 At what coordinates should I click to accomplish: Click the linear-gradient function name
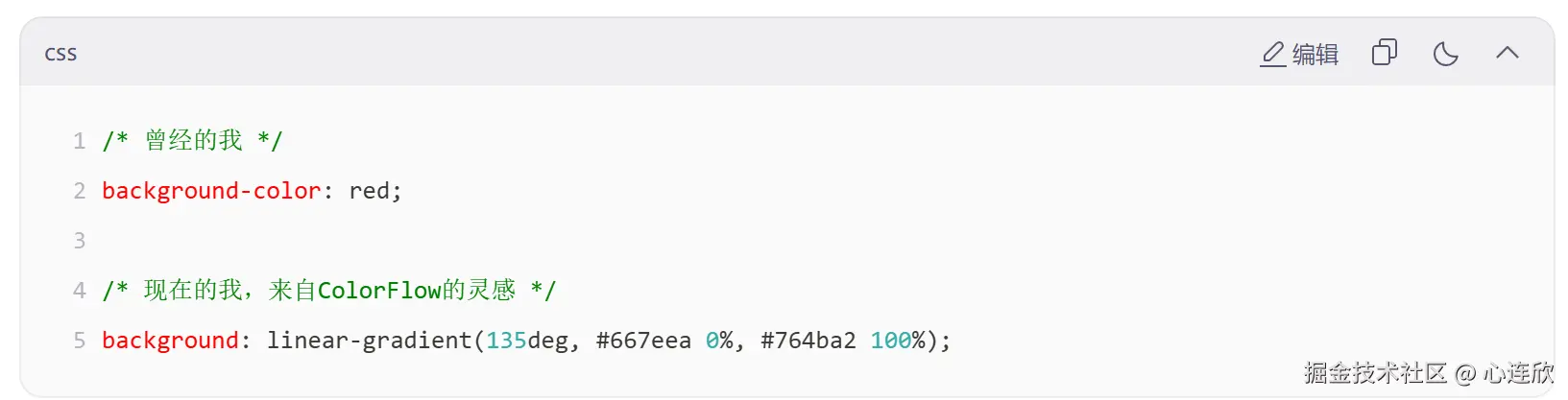(x=369, y=341)
